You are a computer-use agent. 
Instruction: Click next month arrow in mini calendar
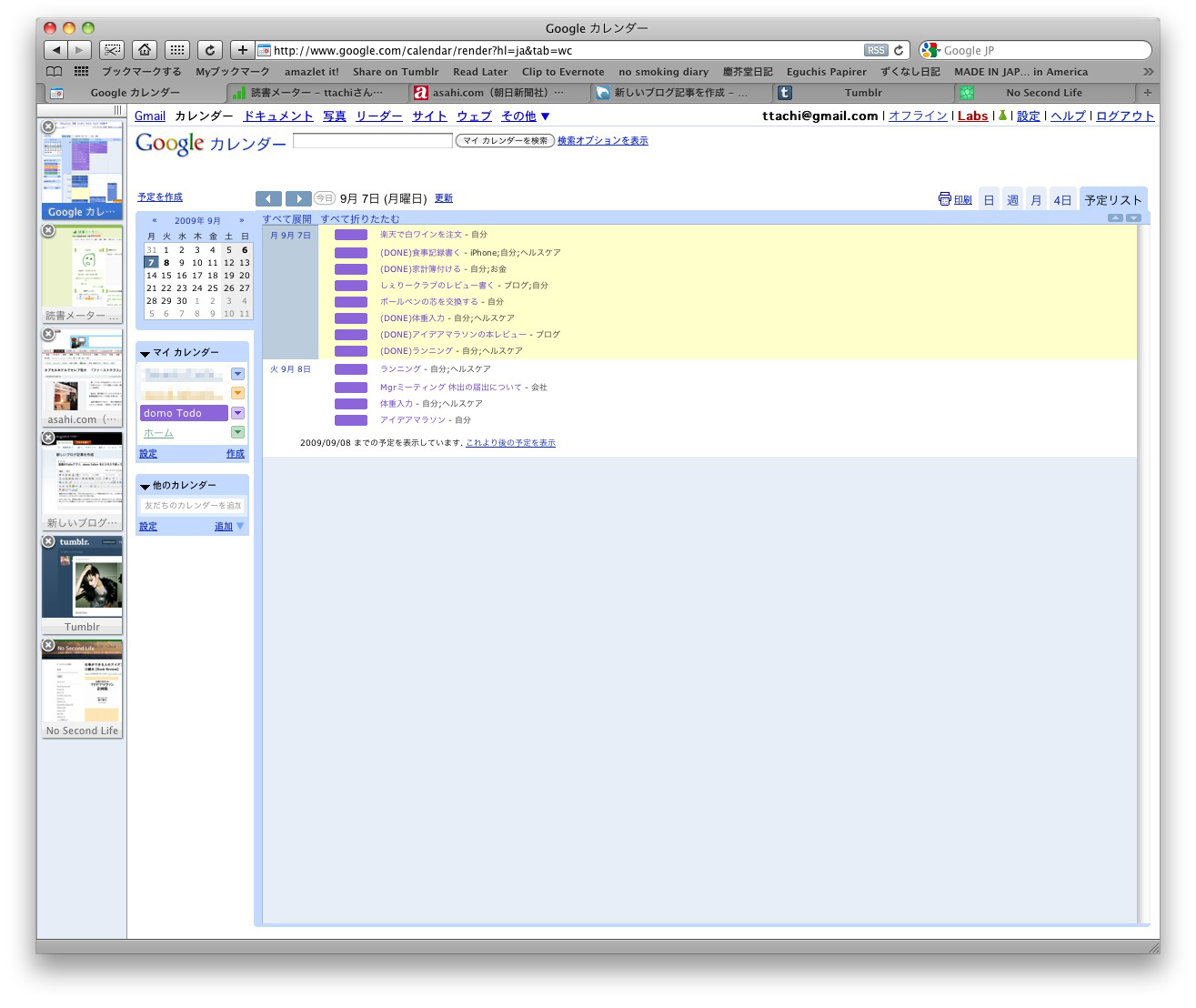242,220
